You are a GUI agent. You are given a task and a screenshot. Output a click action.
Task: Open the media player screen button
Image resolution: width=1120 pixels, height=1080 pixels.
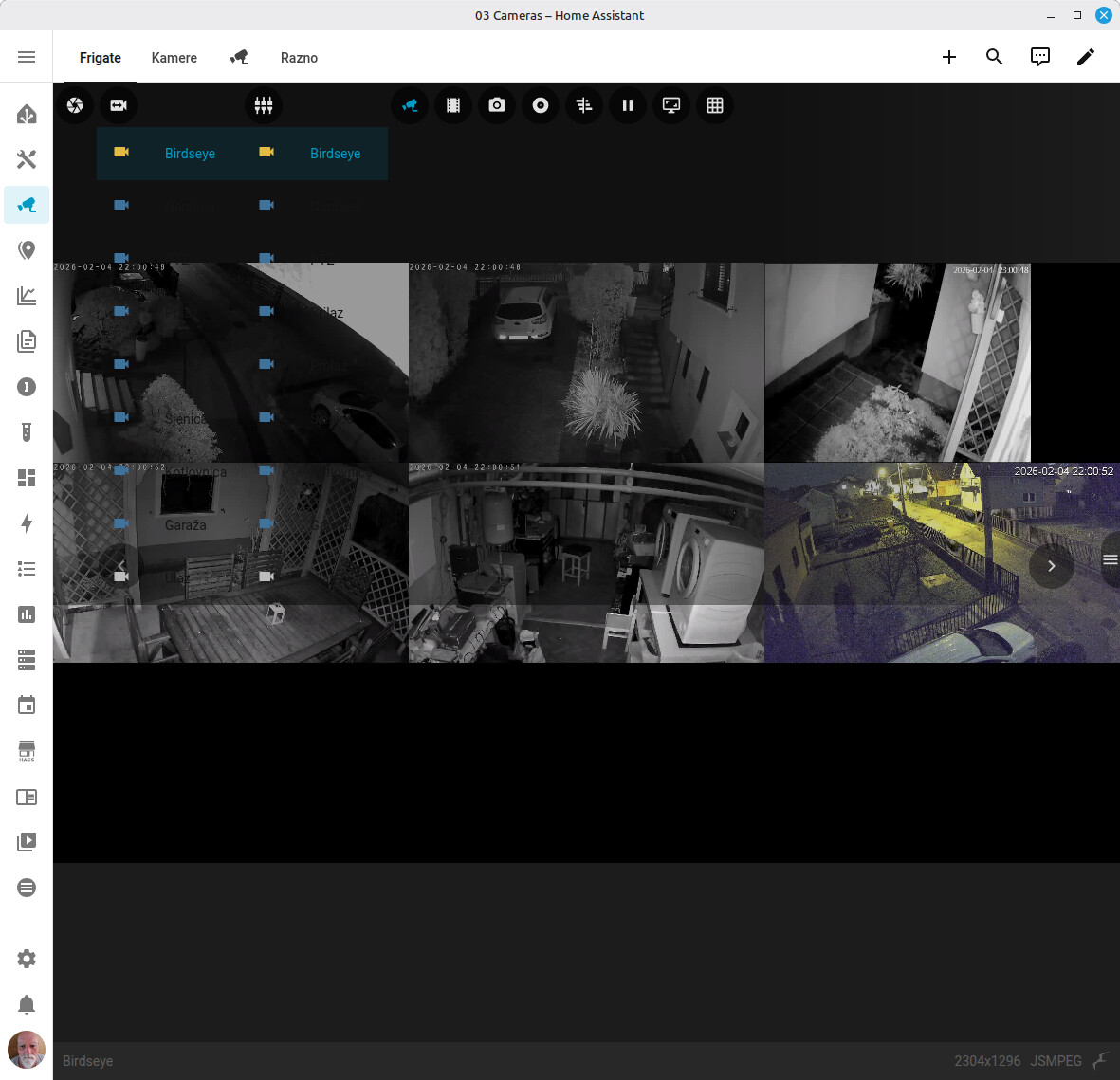click(x=671, y=105)
